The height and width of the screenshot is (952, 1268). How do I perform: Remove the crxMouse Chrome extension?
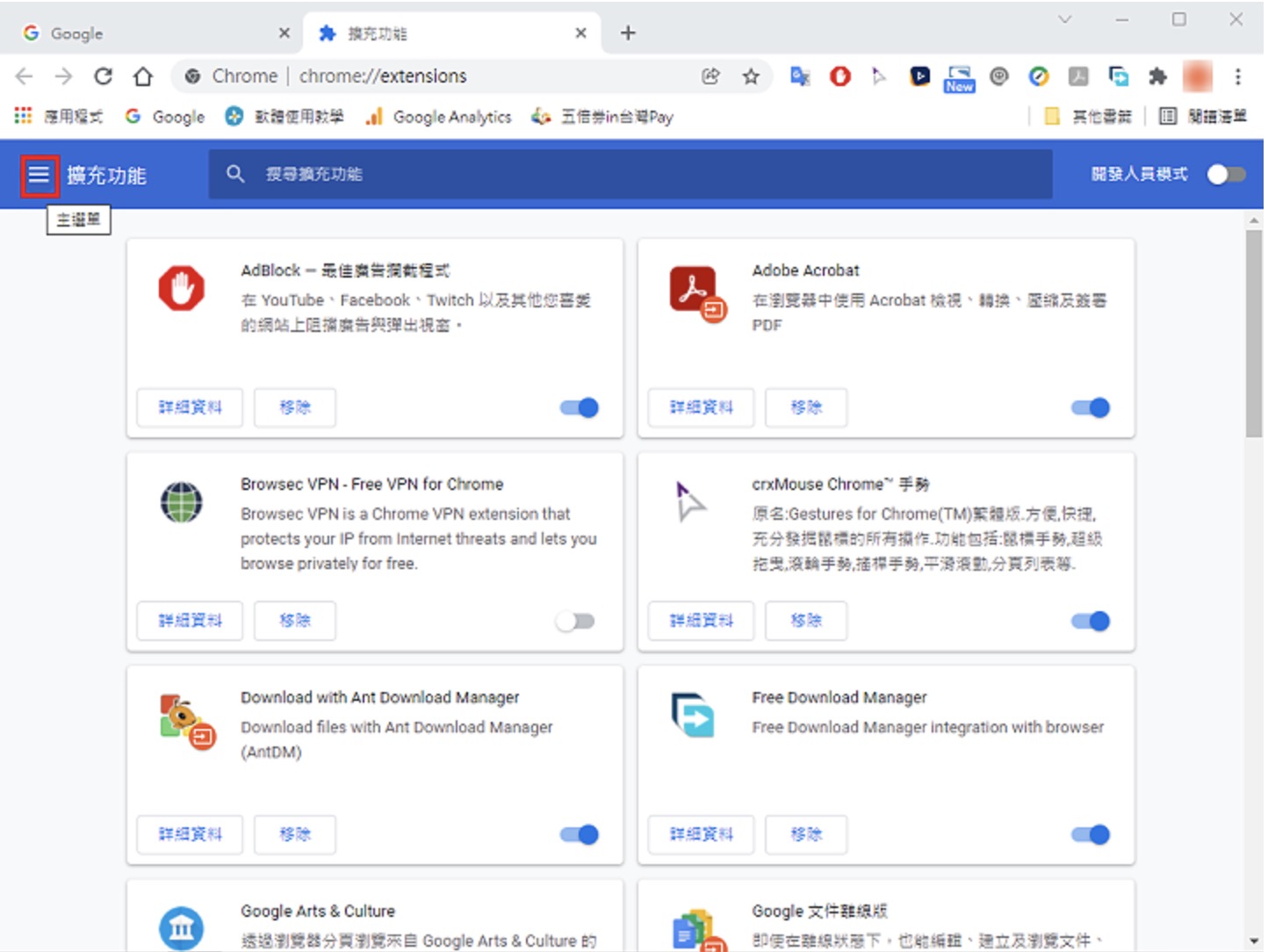tap(806, 621)
